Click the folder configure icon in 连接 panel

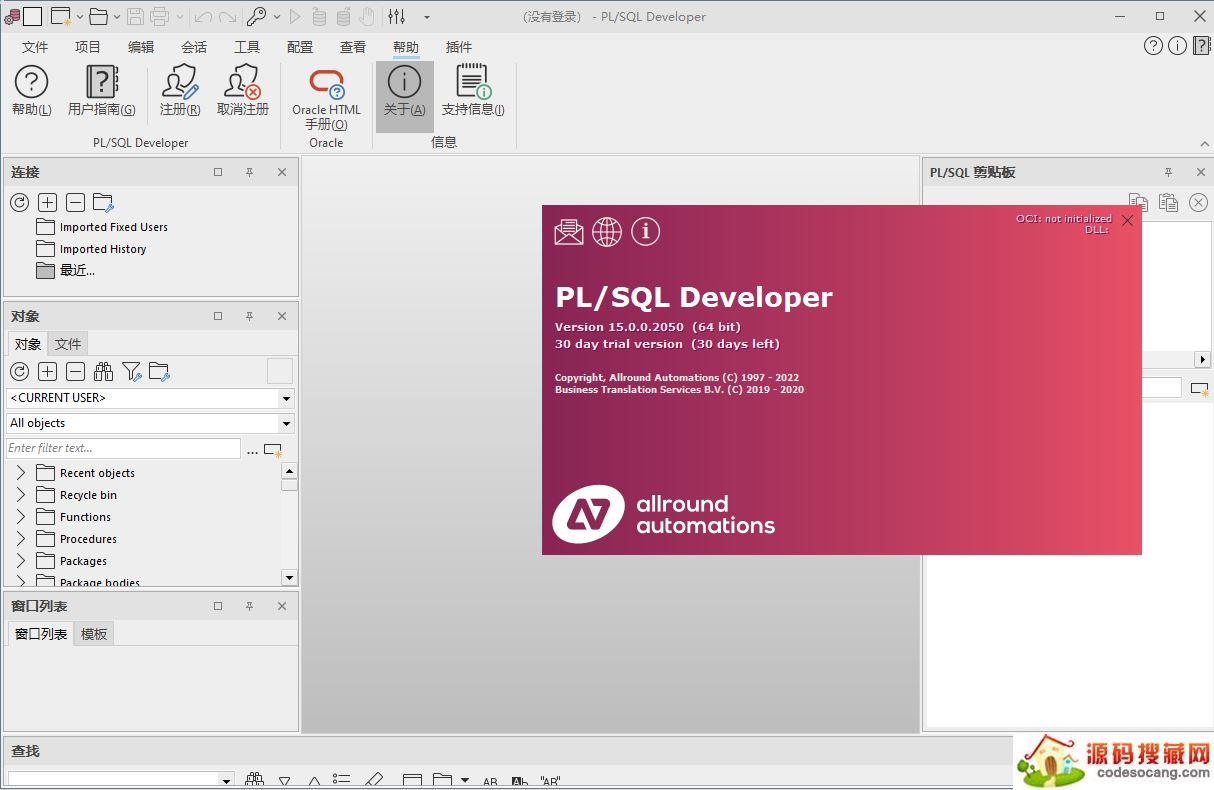coord(103,203)
